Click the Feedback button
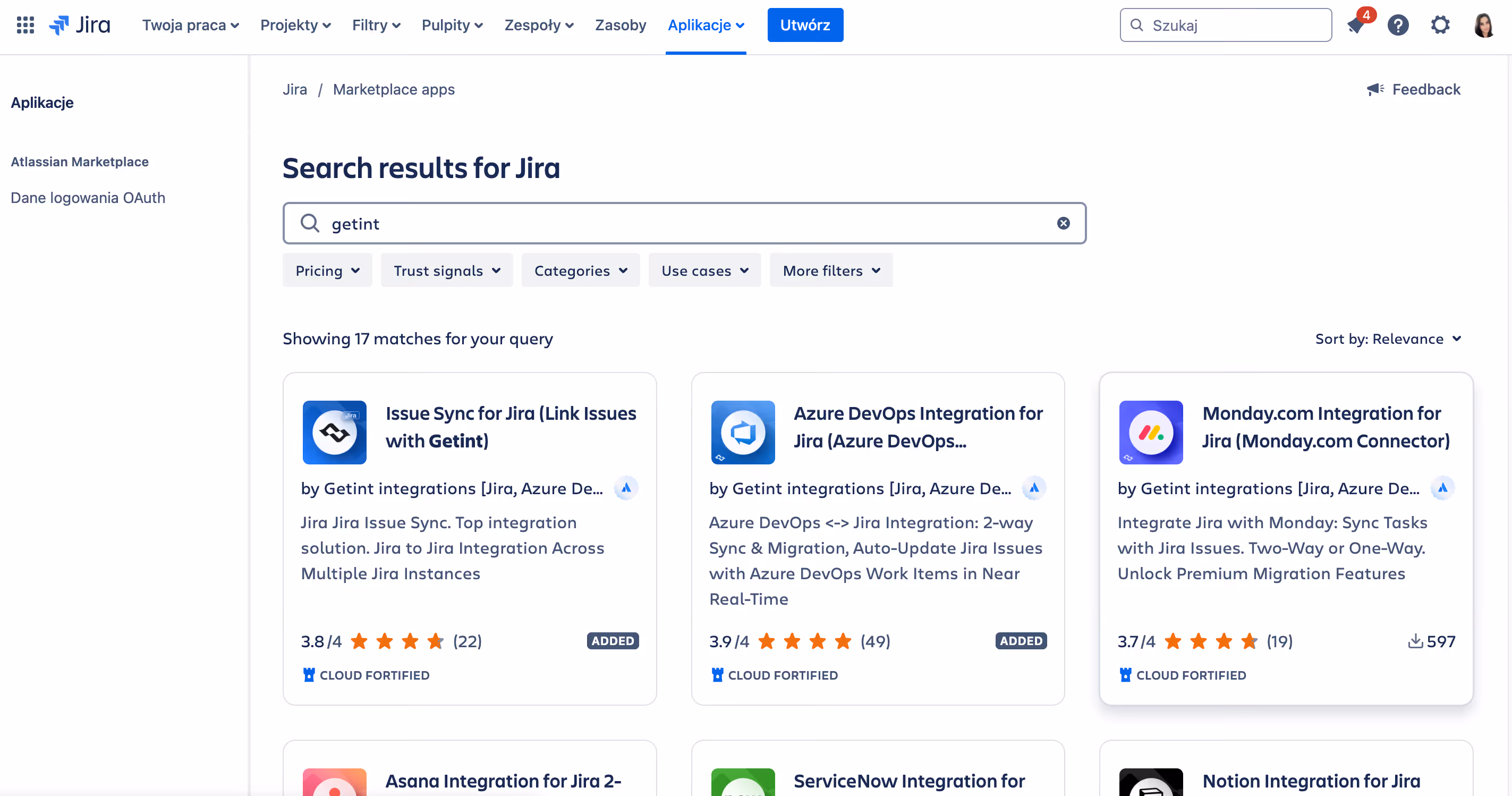This screenshot has width=1512, height=796. [1413, 89]
